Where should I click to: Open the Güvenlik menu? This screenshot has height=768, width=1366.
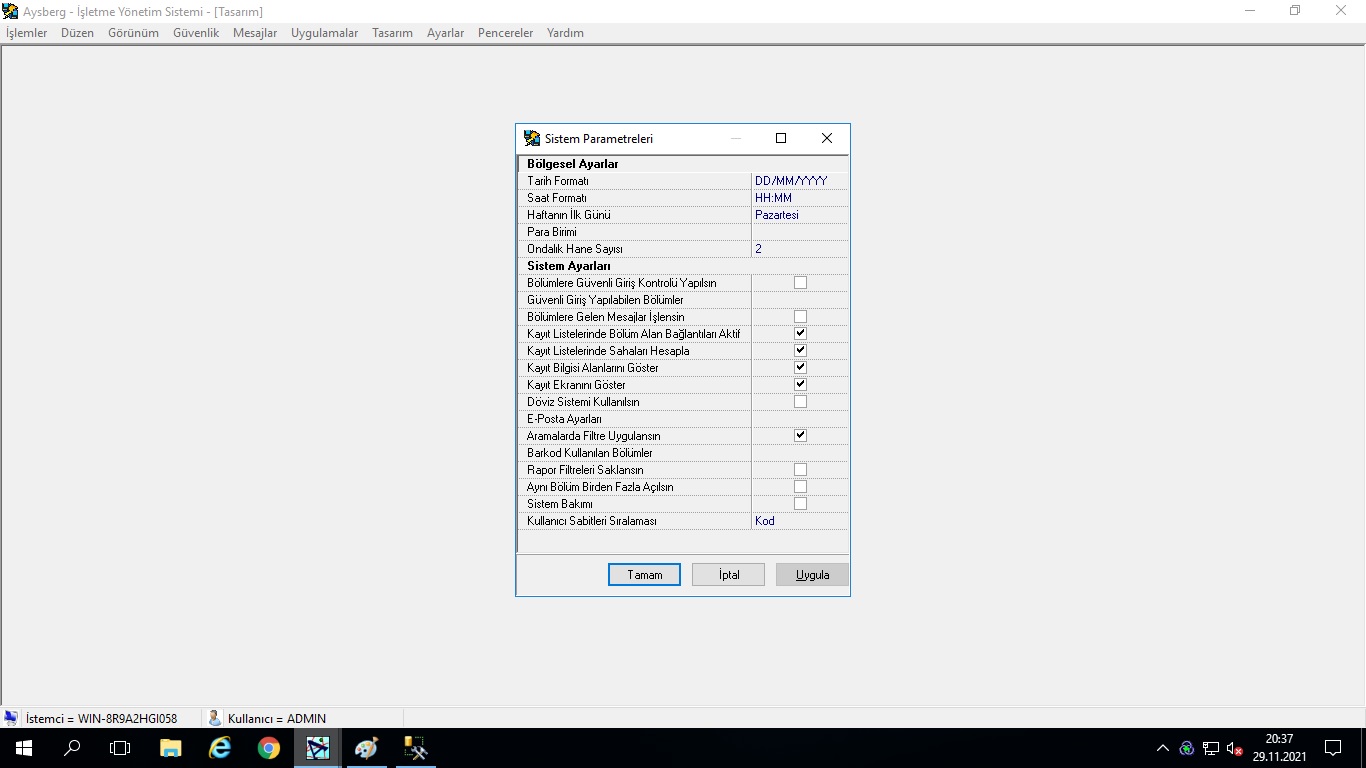point(196,33)
